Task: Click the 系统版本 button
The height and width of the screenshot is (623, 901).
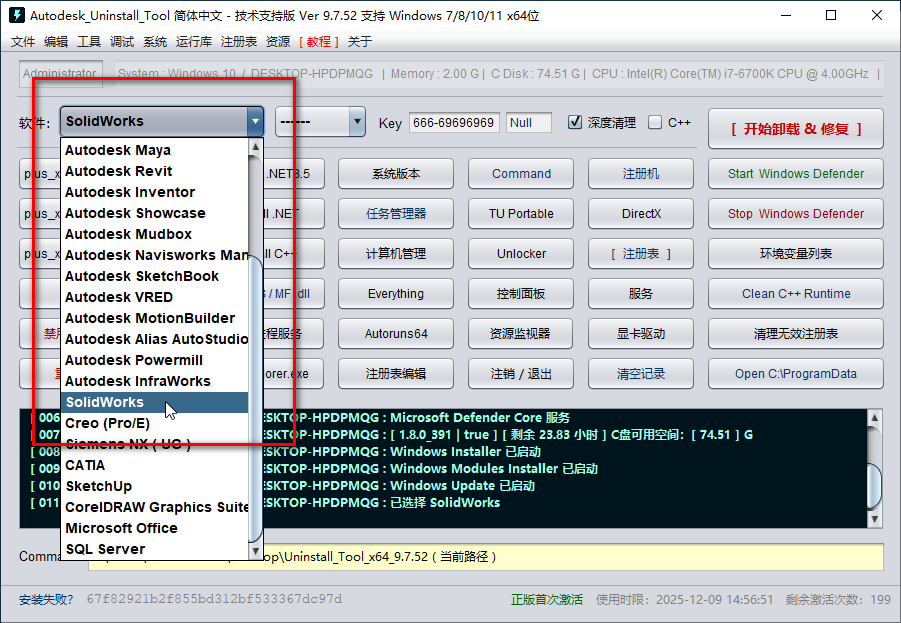Action: (x=395, y=174)
